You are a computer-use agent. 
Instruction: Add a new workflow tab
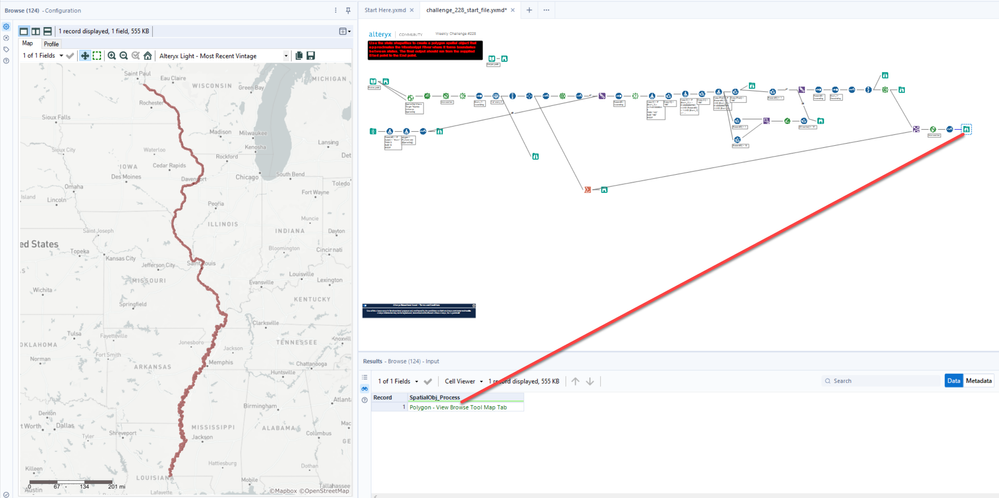(529, 10)
